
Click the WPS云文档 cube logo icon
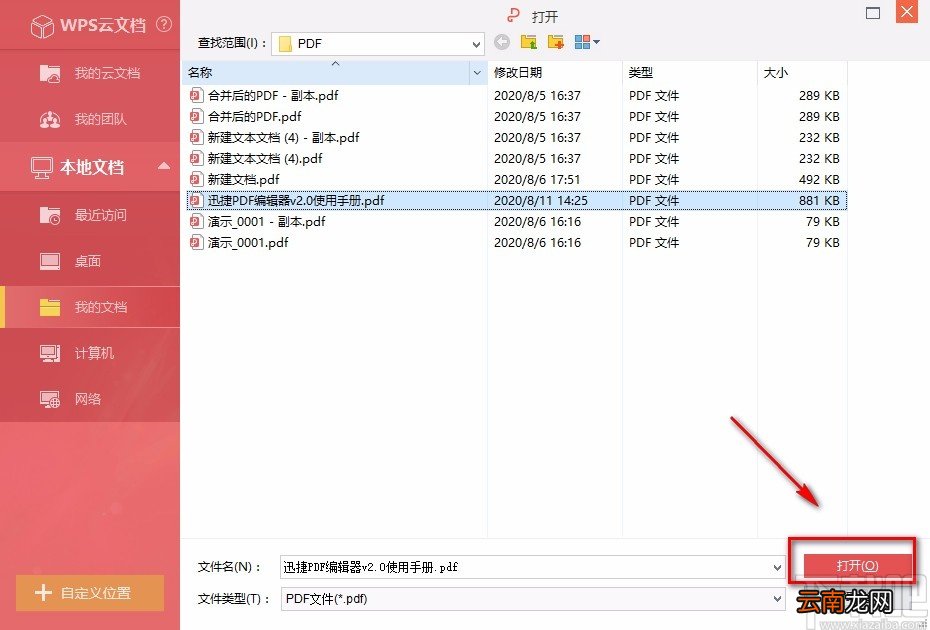coord(42,26)
